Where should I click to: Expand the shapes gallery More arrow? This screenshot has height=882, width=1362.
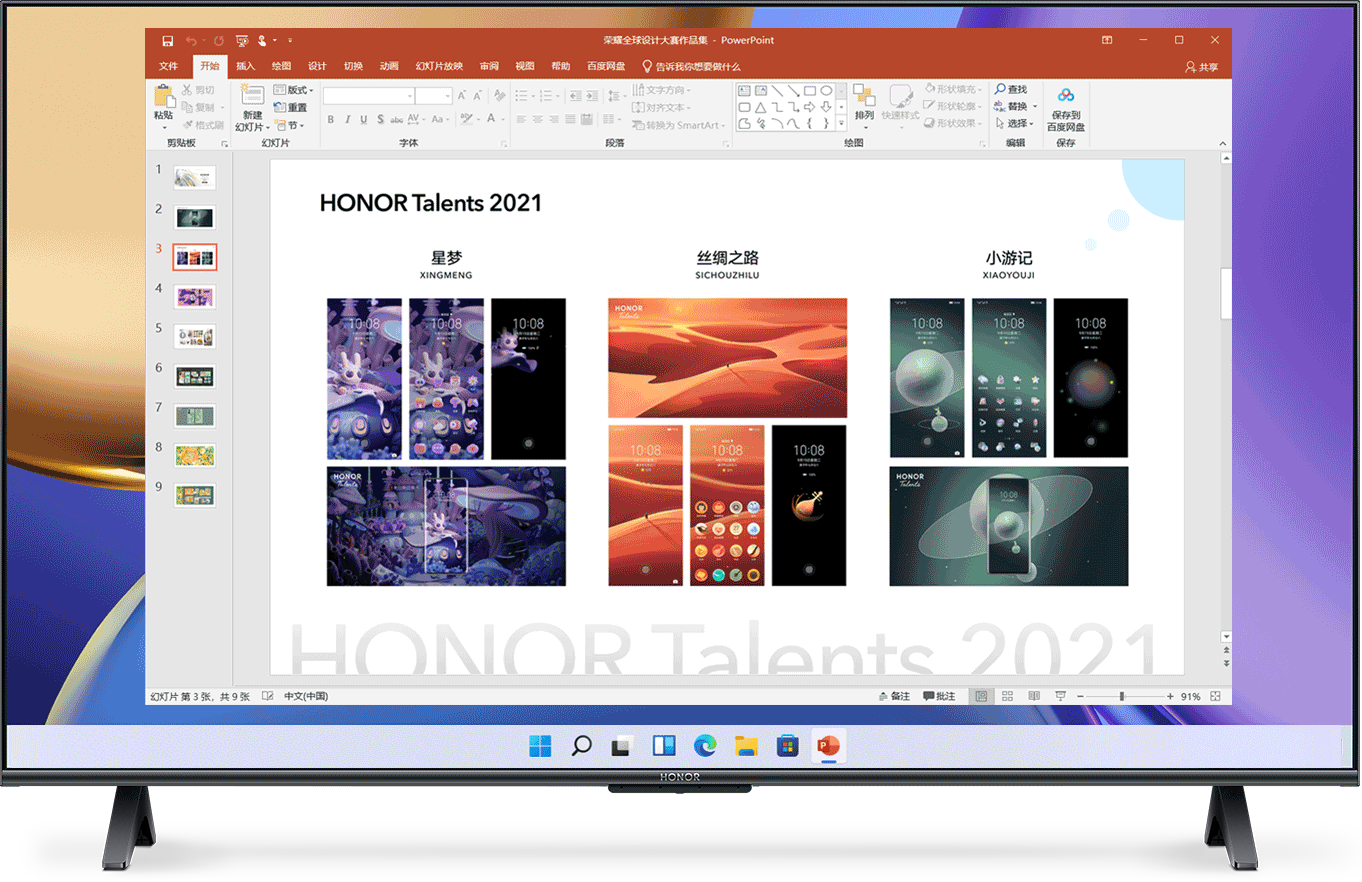[x=841, y=123]
